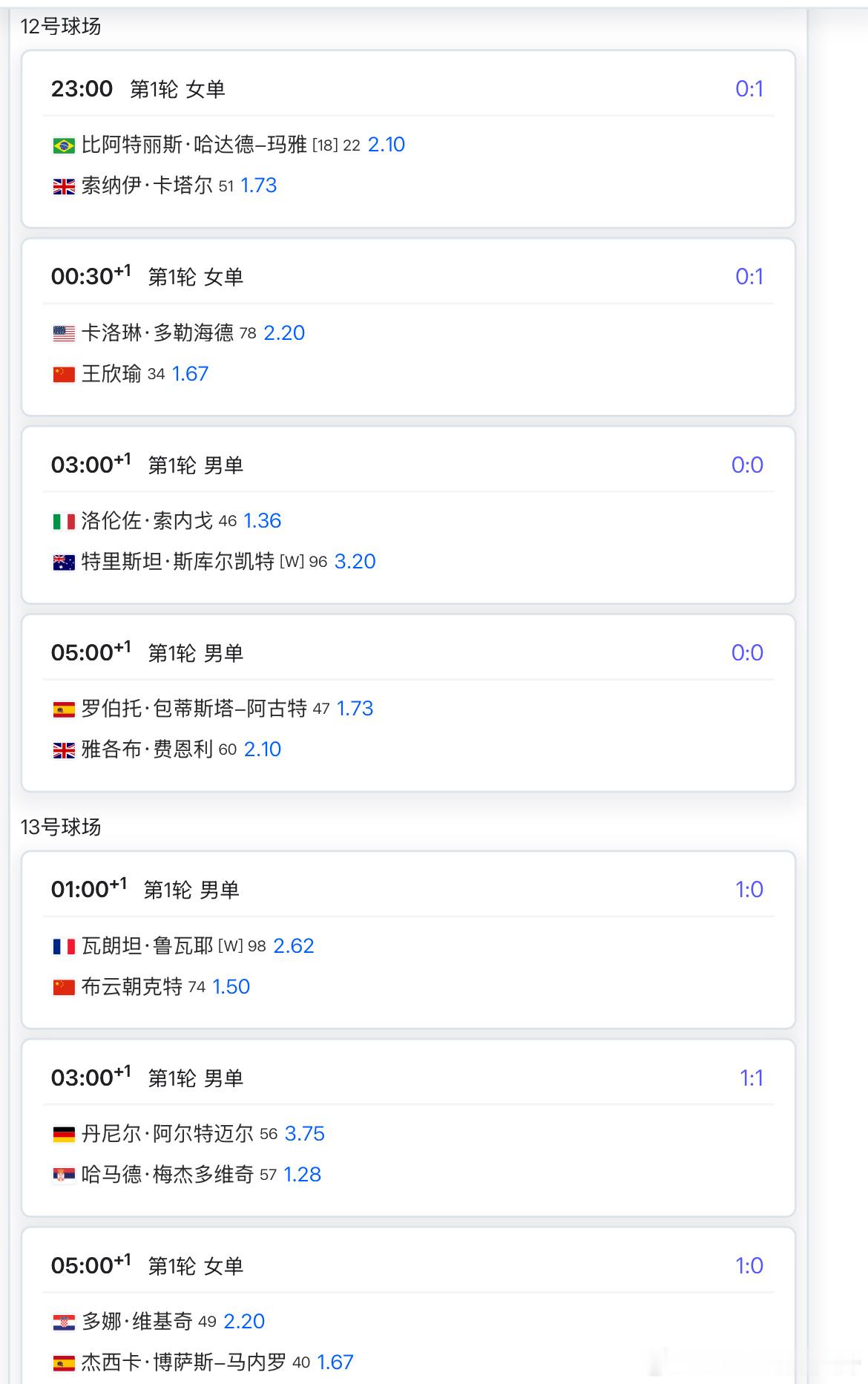Click odds 3.75 for 丹尼尔·阿尔特迈尔
The width and height of the screenshot is (868, 1384).
click(305, 1134)
